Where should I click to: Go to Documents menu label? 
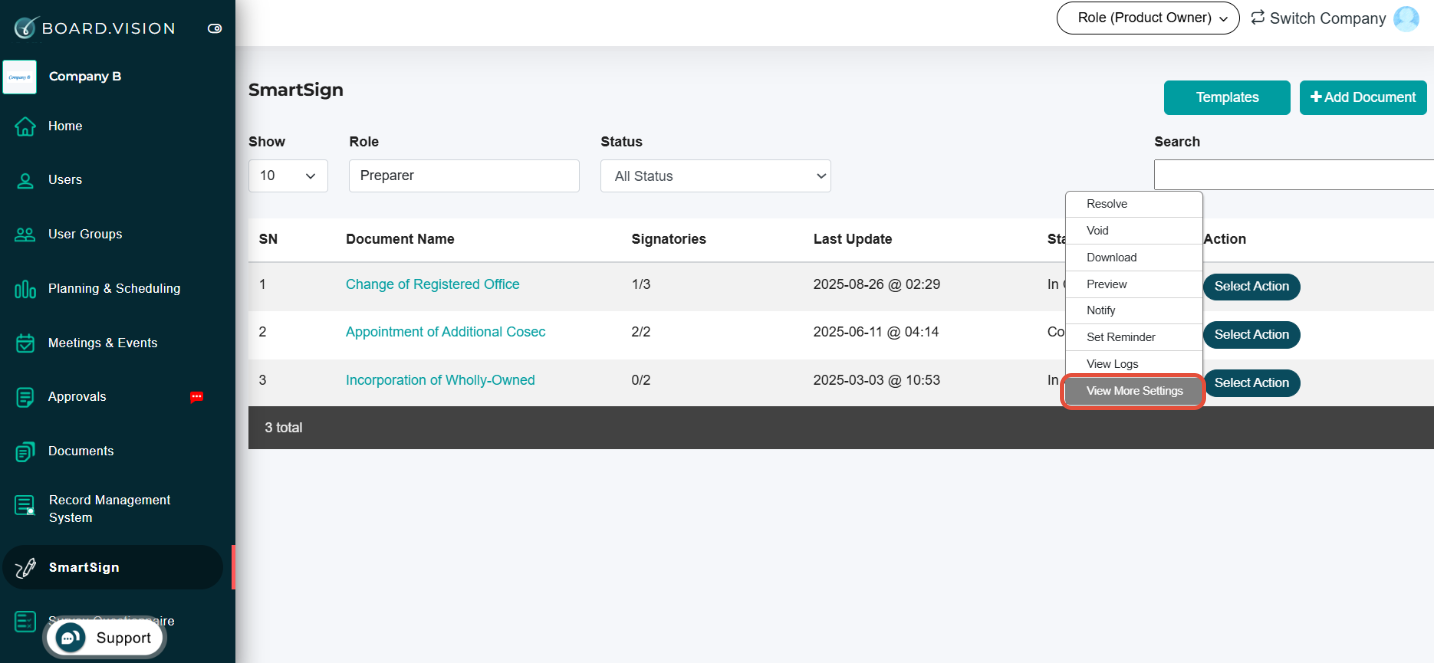pyautogui.click(x=81, y=451)
